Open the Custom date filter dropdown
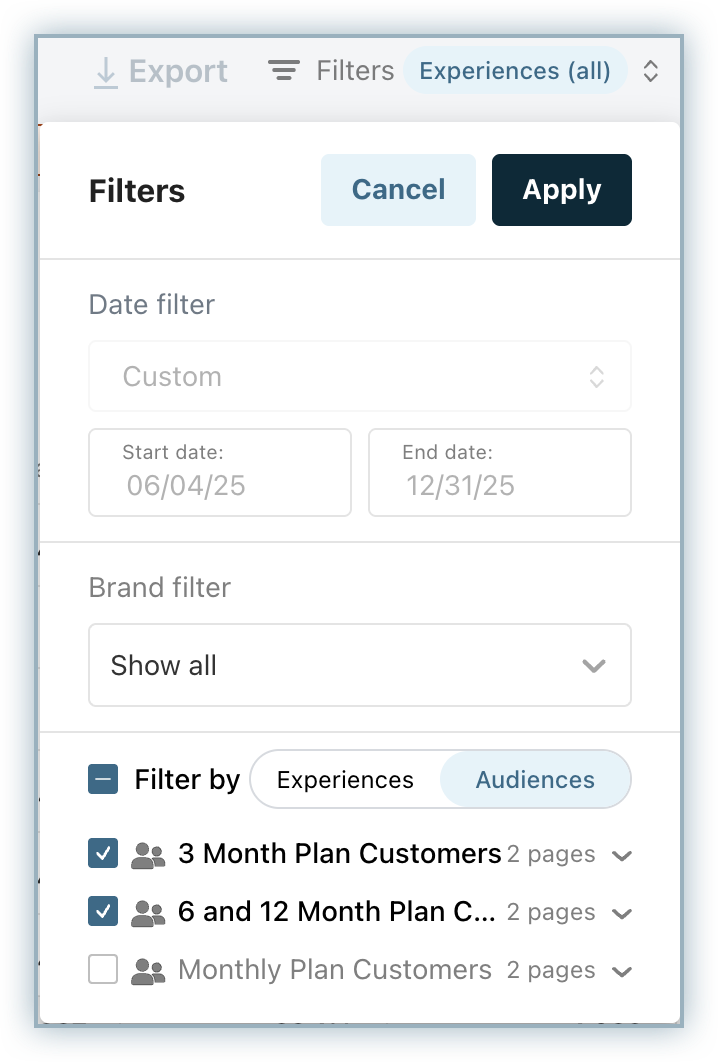Image resolution: width=718 pixels, height=1062 pixels. (x=360, y=377)
